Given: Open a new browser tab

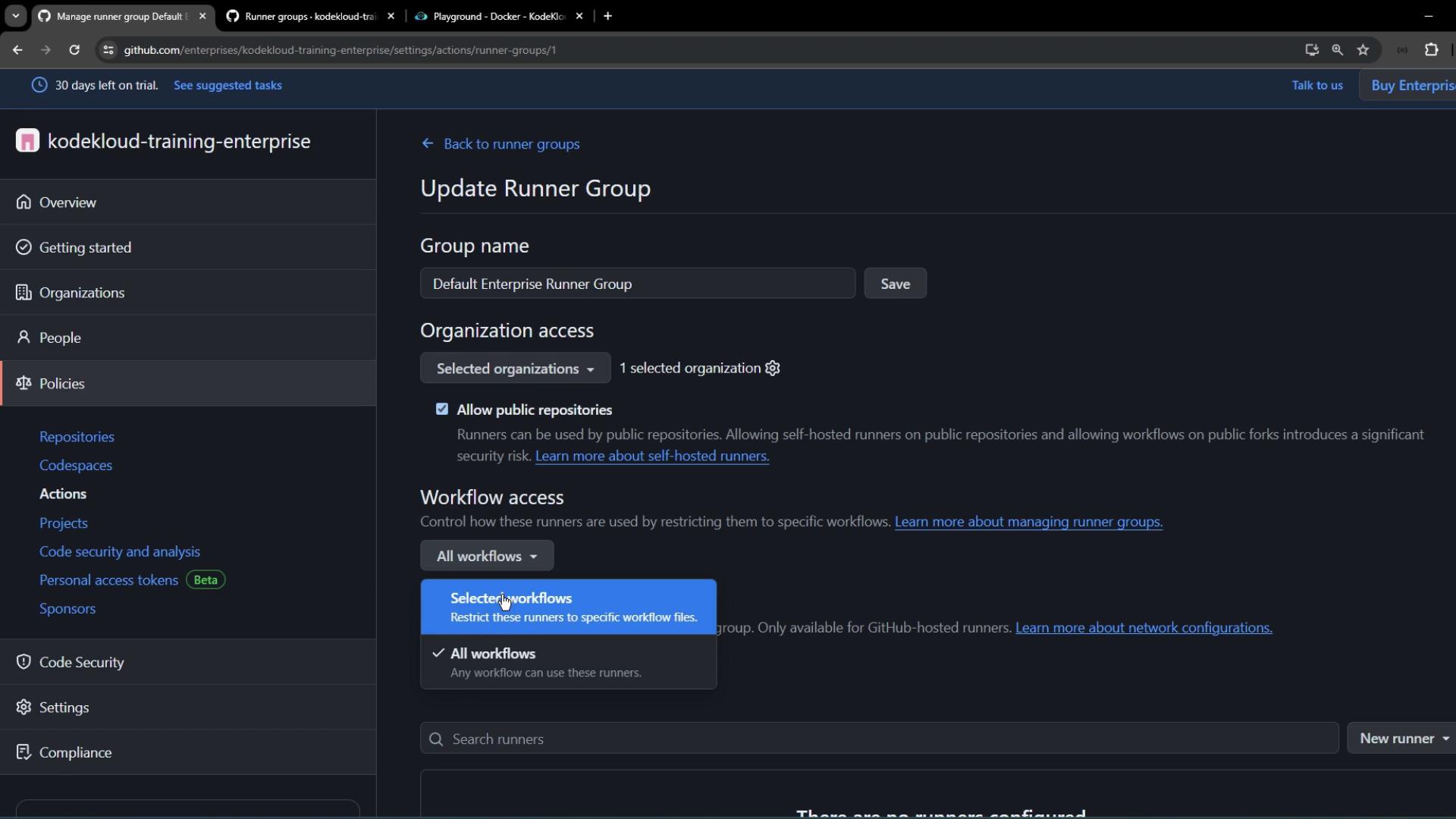Looking at the screenshot, I should pos(607,16).
